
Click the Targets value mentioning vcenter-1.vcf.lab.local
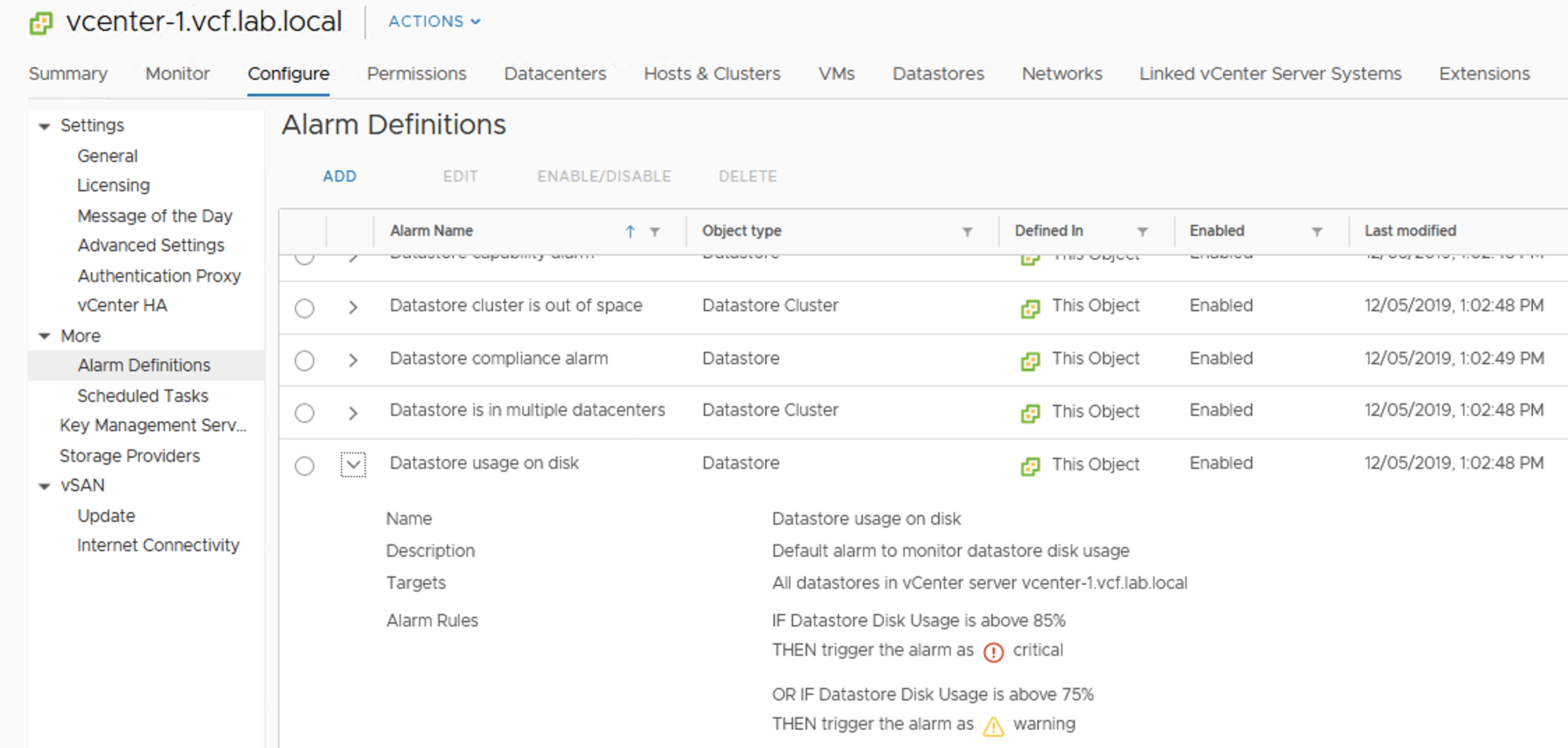coord(979,583)
